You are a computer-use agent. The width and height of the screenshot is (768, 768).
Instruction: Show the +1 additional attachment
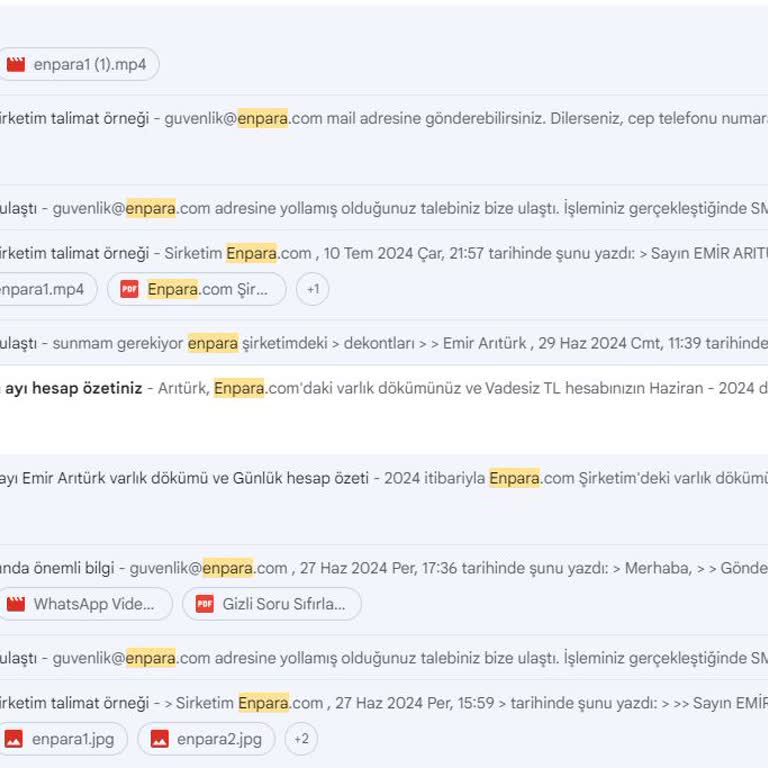tap(312, 289)
